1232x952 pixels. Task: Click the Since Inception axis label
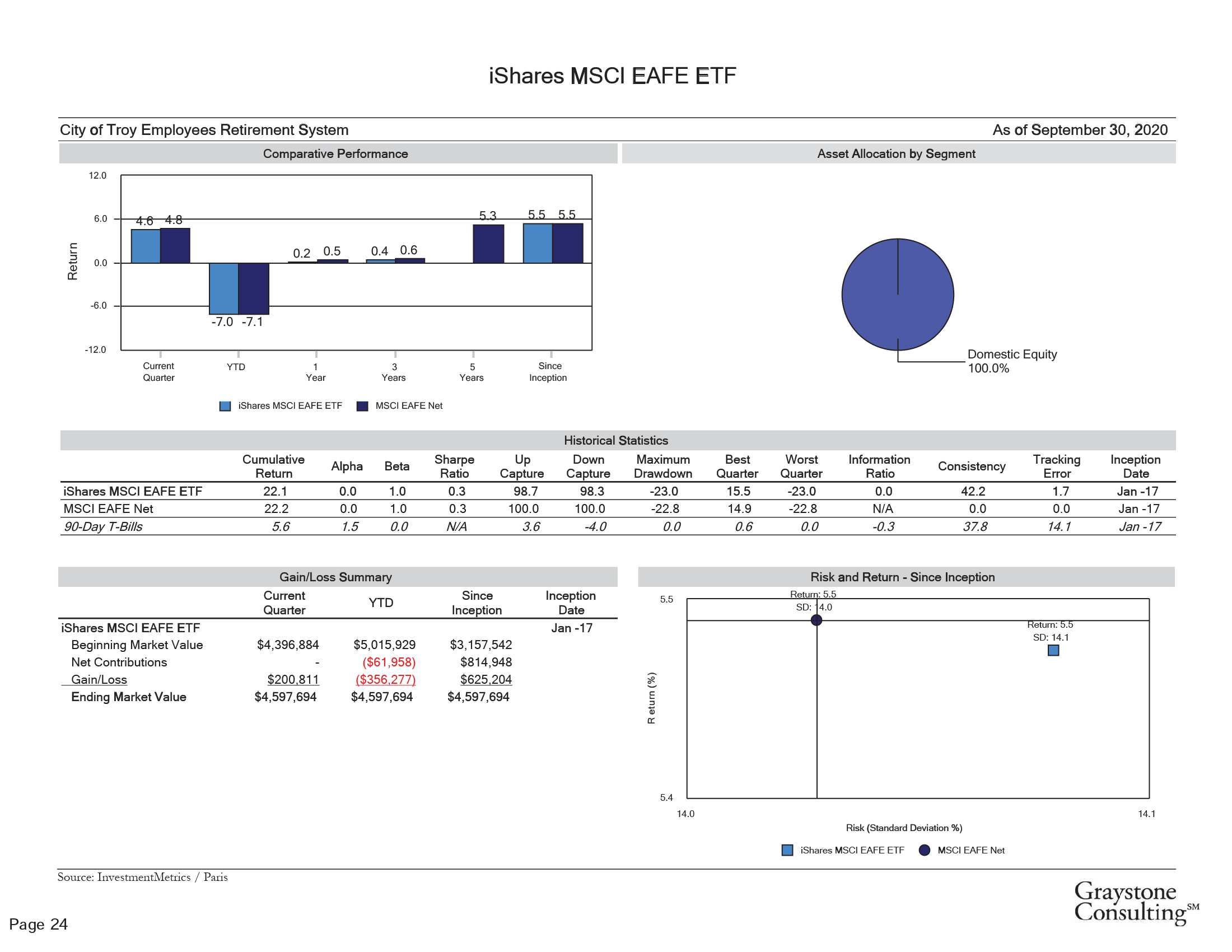click(x=548, y=372)
